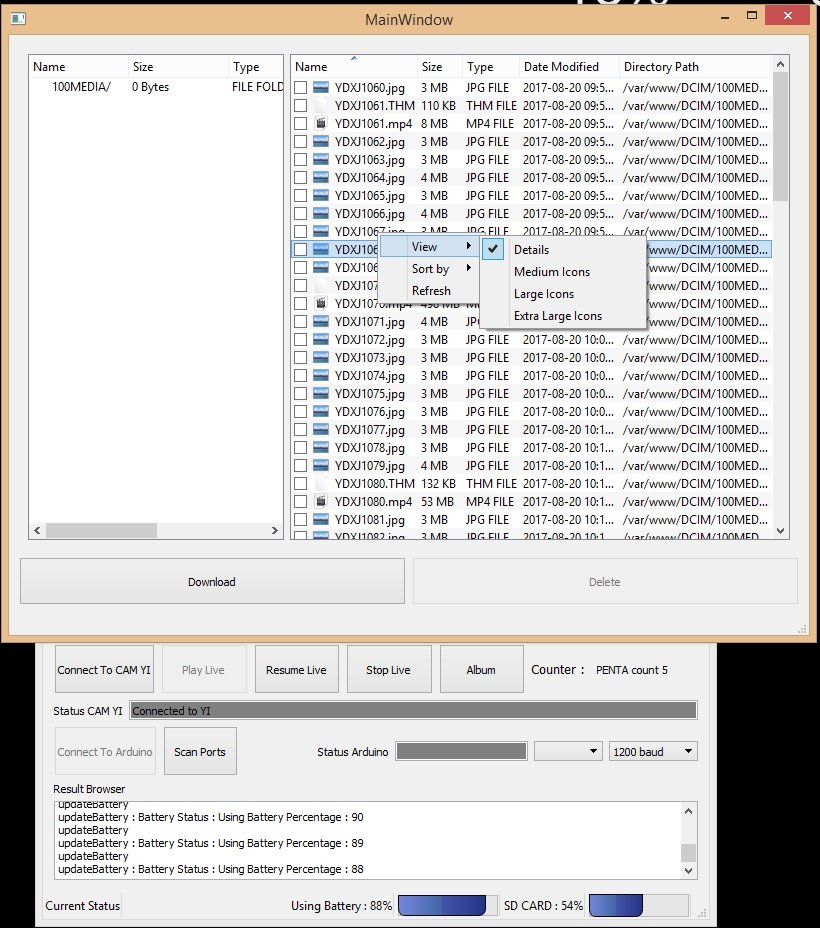
Task: Click the video clapper icon of YDXJ1061.mp4
Action: click(321, 123)
